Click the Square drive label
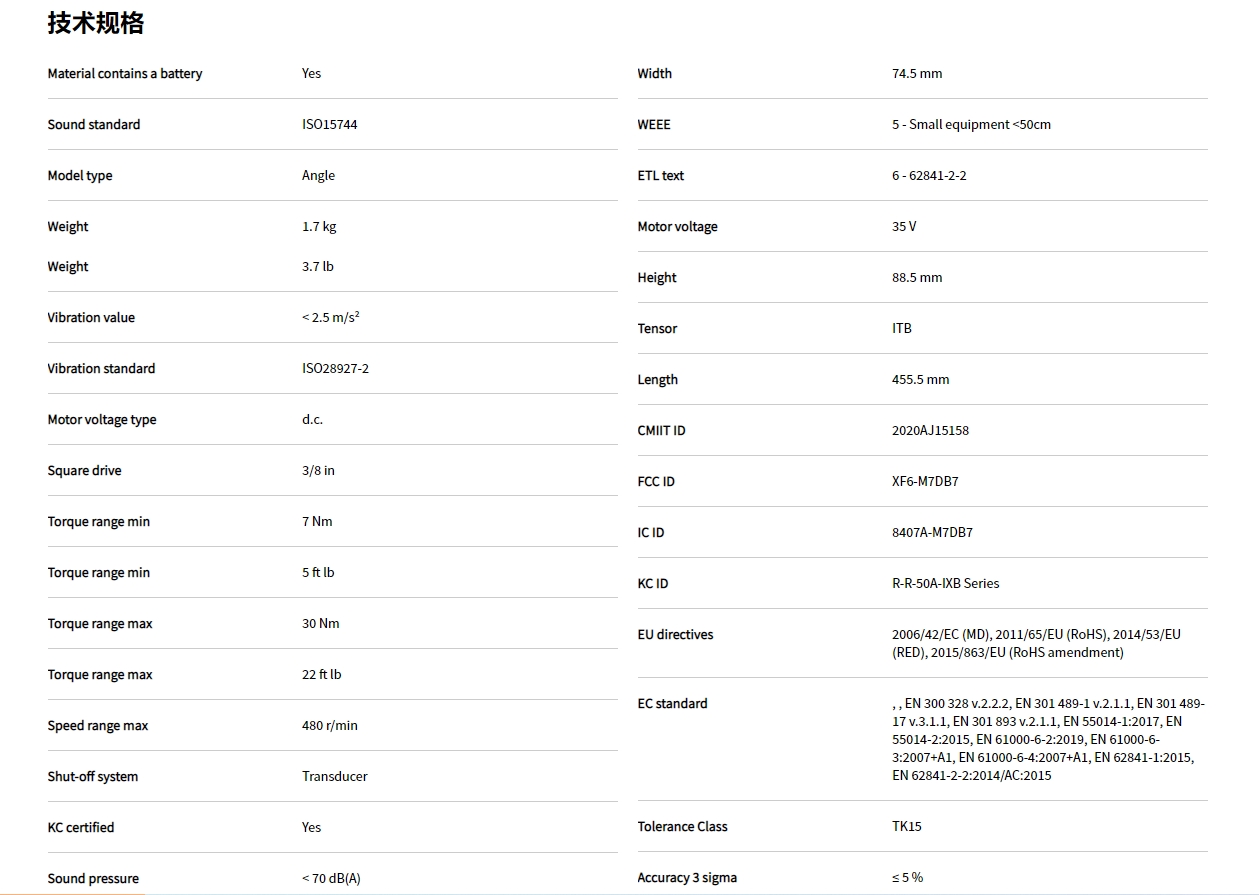This screenshot has height=895, width=1259. [x=84, y=471]
